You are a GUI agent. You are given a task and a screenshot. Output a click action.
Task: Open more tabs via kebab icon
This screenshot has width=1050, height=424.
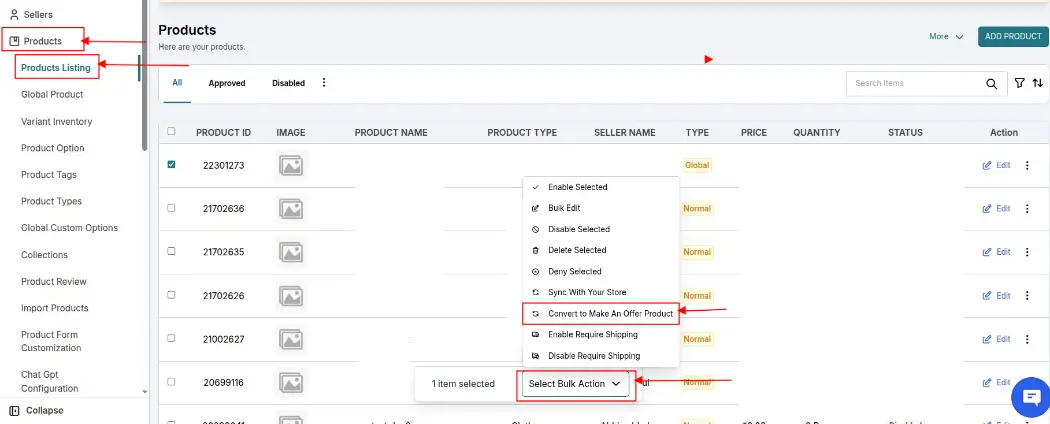point(324,82)
